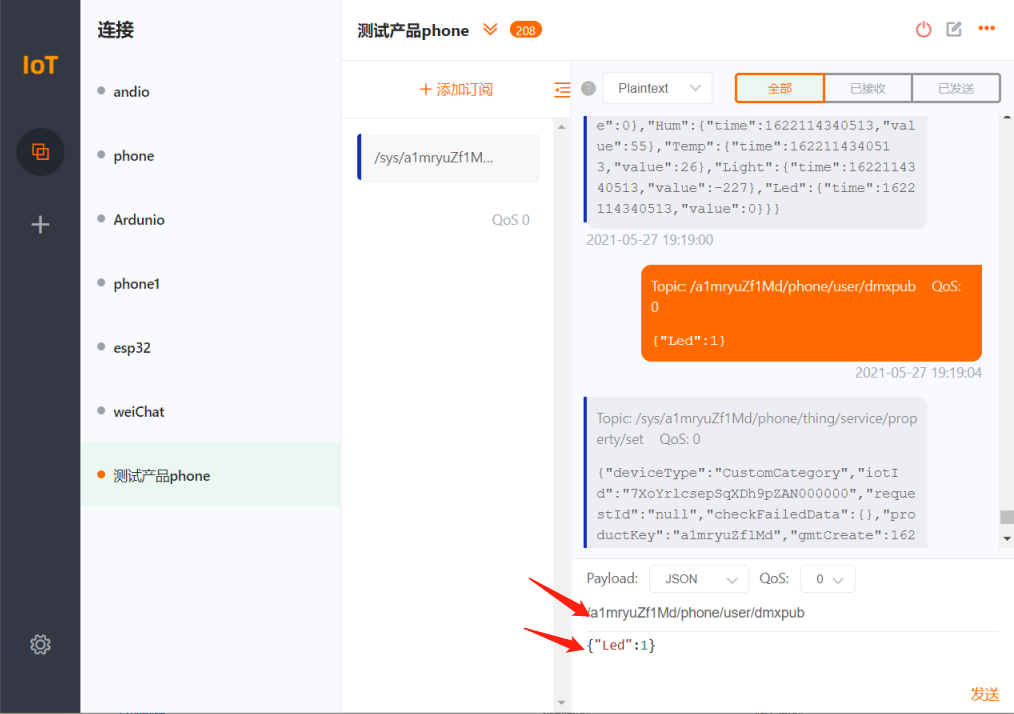Open the QoS 0 dropdown
Viewport: 1014px width, 714px height.
828,579
